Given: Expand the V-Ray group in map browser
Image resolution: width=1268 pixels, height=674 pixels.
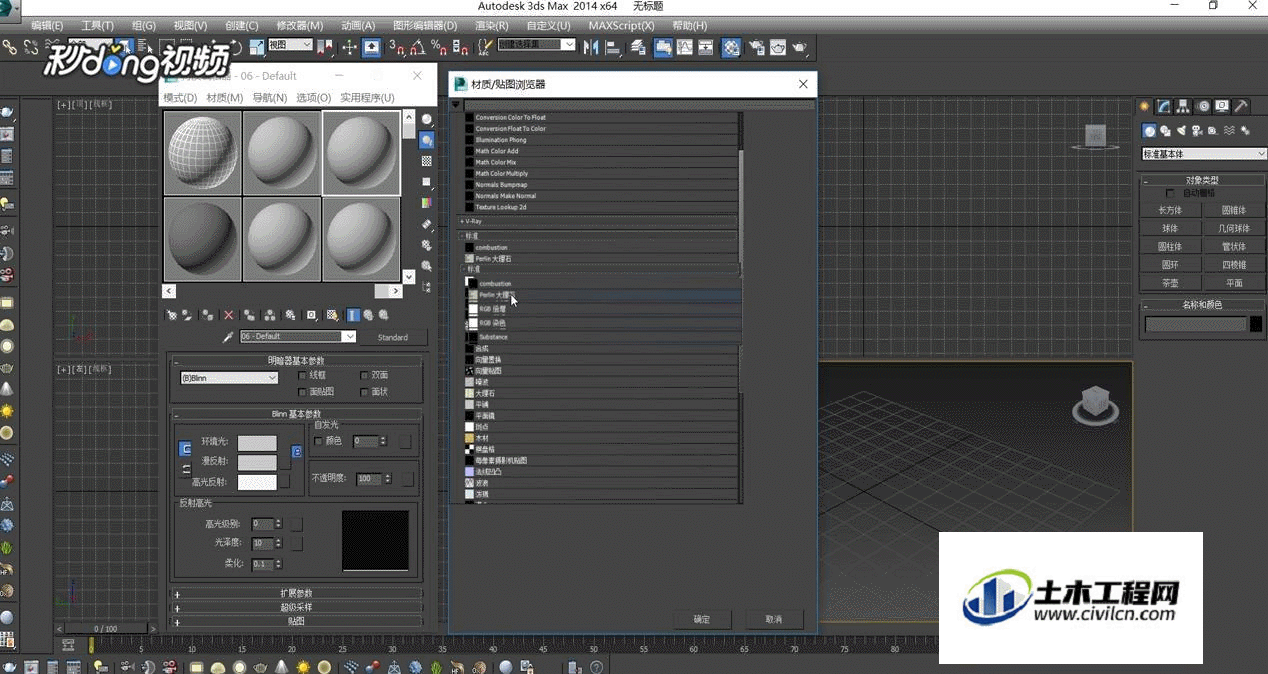Looking at the screenshot, I should click(598, 221).
